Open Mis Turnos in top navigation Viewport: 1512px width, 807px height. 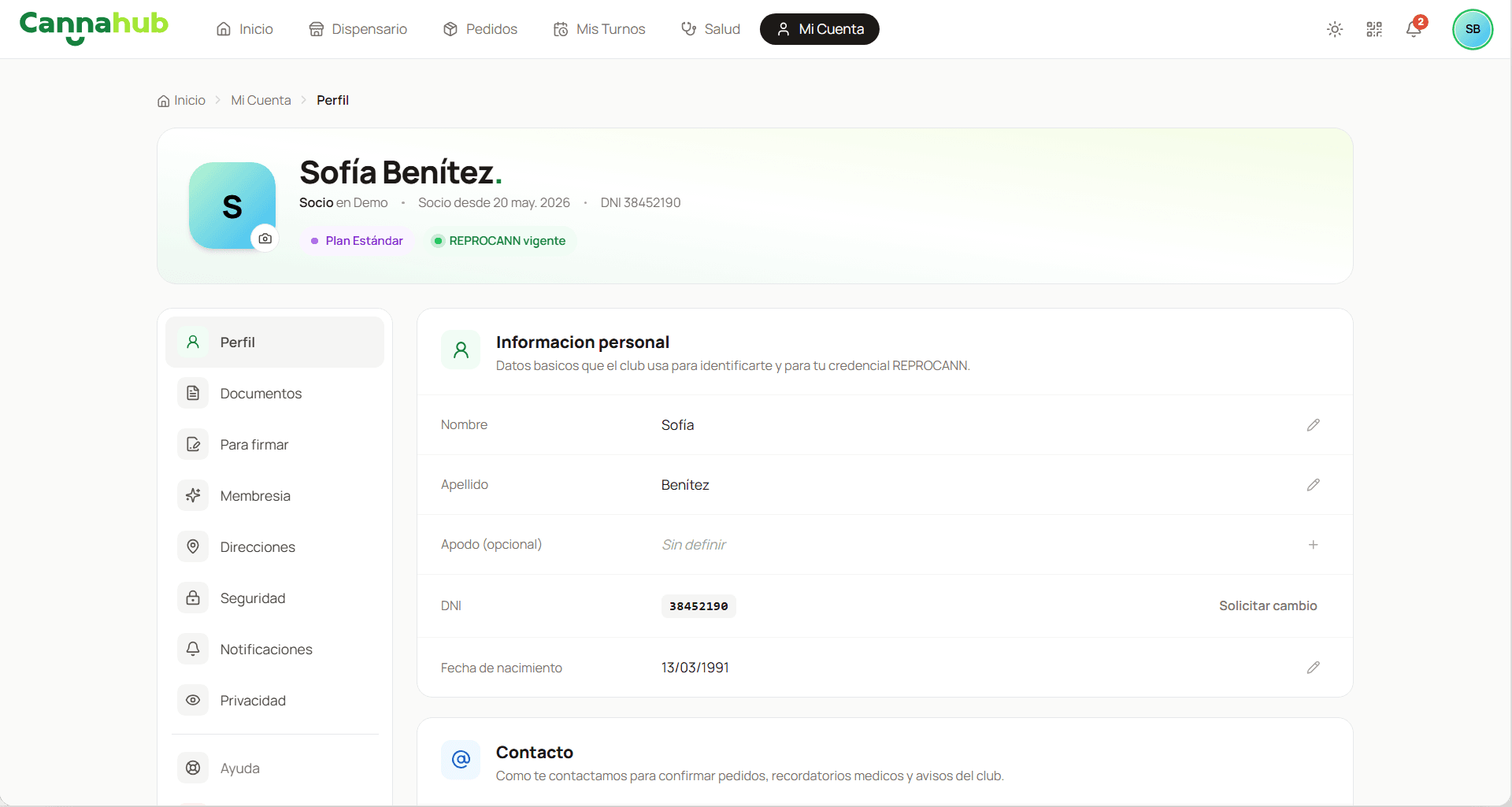tap(599, 29)
